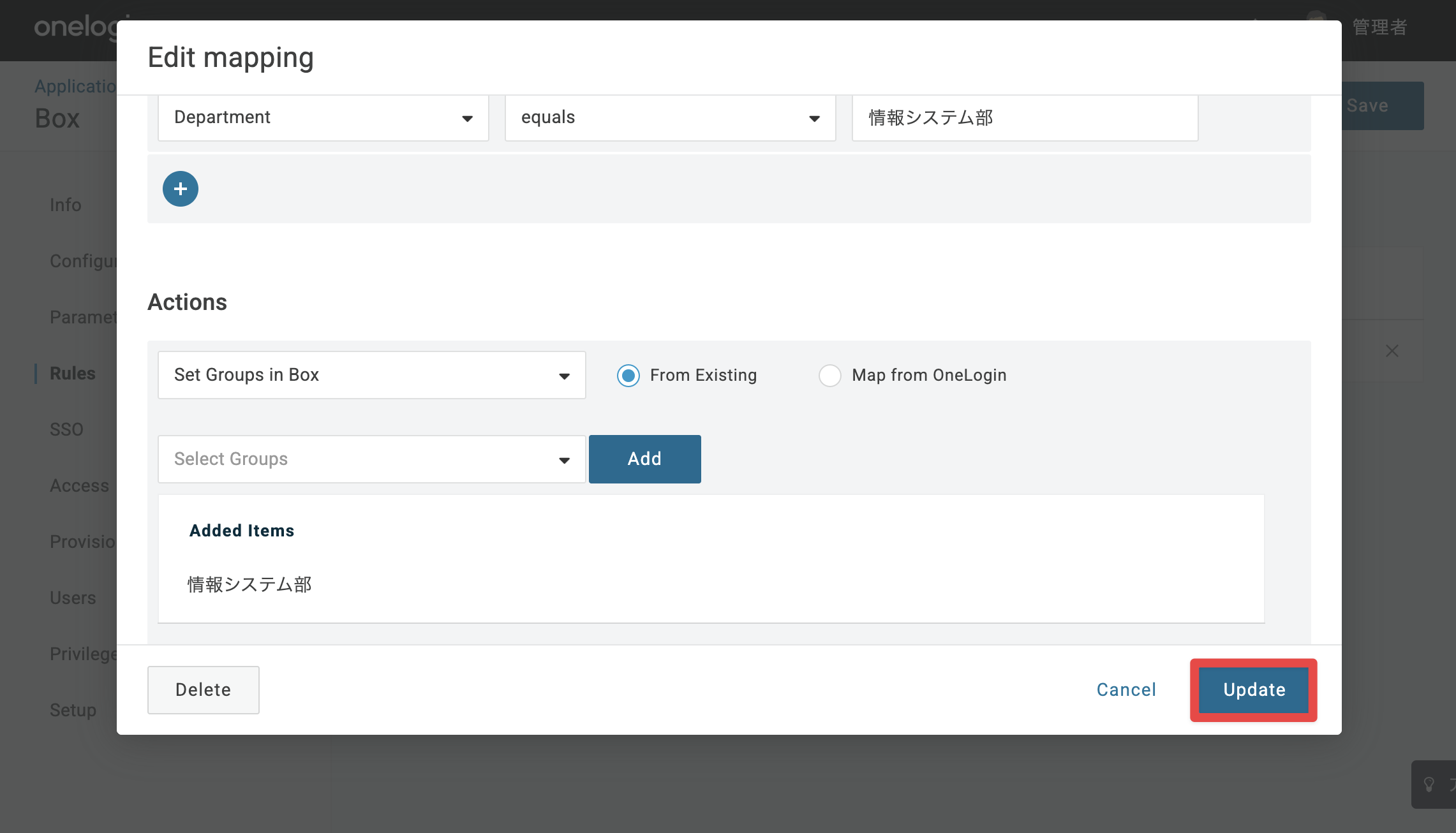This screenshot has height=833, width=1456.
Task: Open the Users tab in sidebar
Action: (73, 598)
